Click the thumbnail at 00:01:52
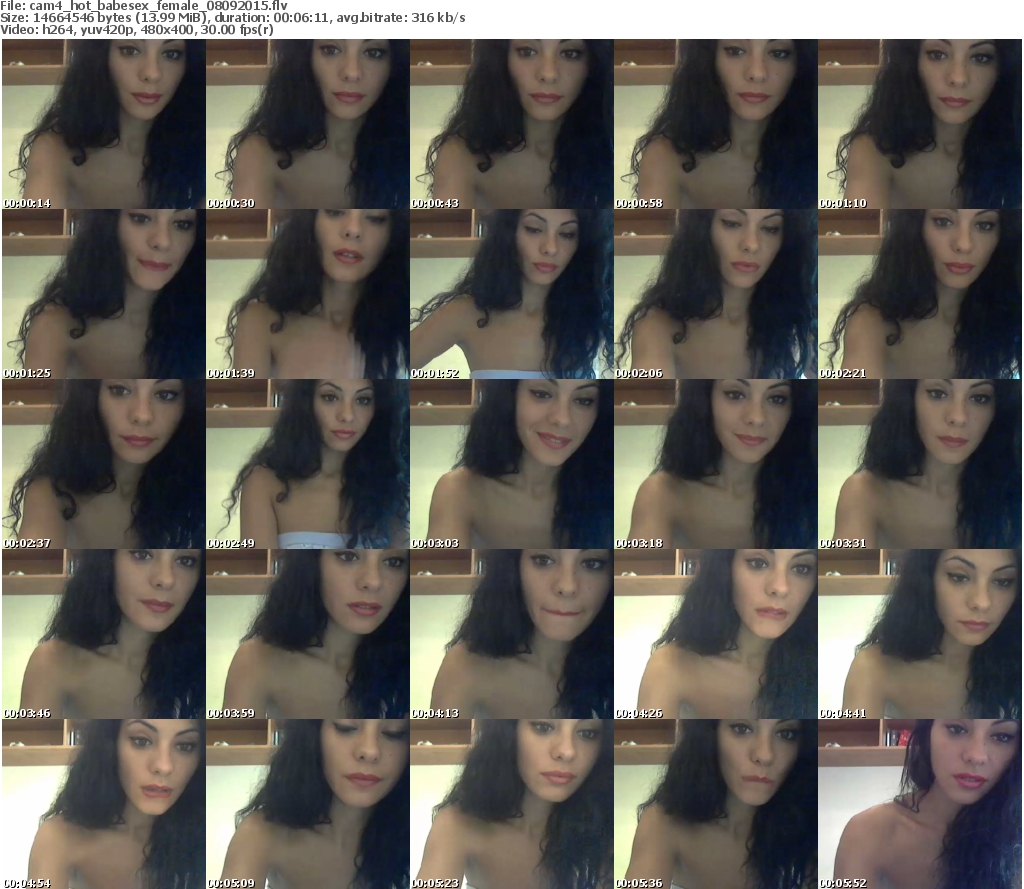1024x889 pixels. 511,294
